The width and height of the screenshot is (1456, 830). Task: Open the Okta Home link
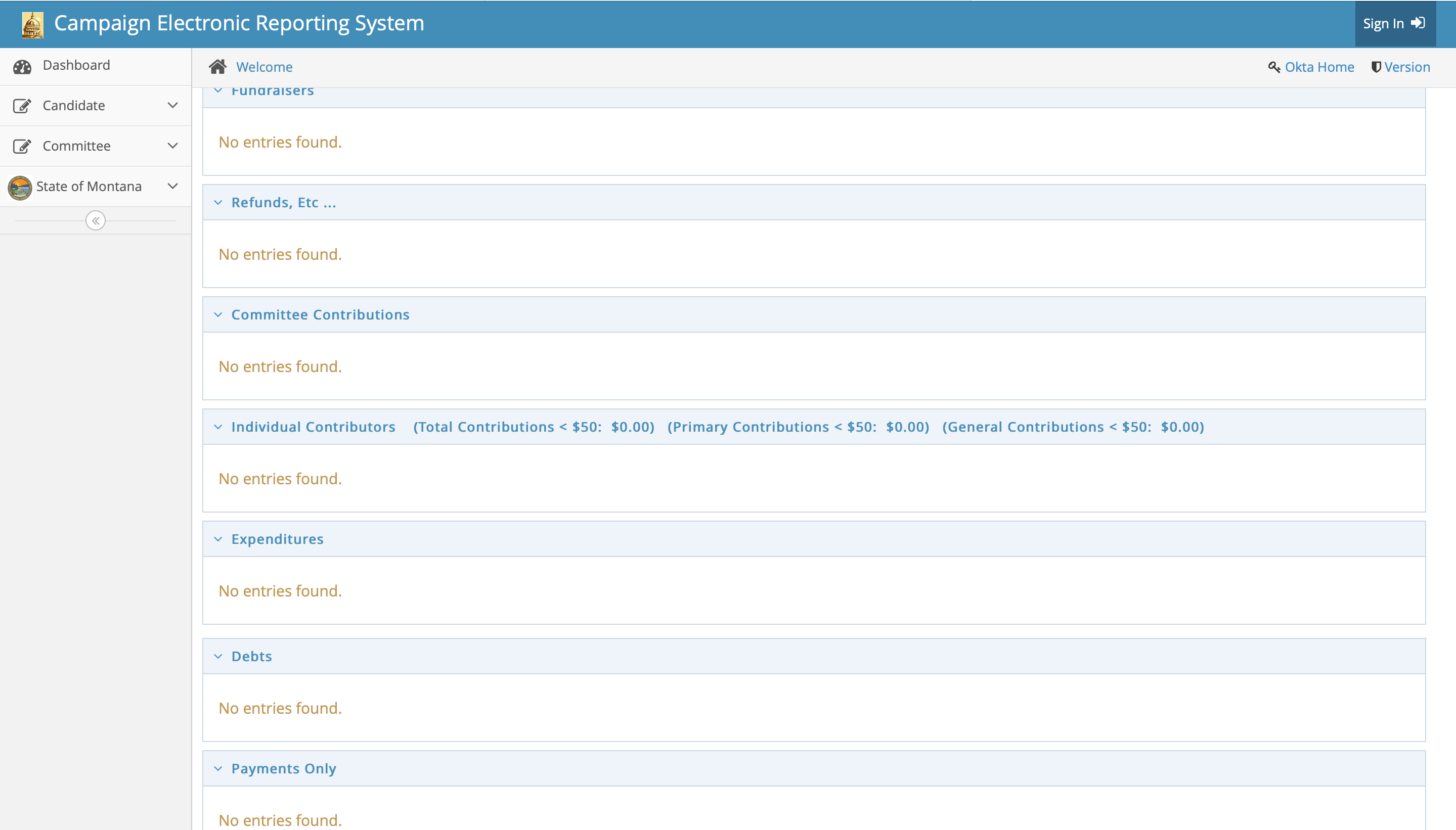(x=1318, y=67)
